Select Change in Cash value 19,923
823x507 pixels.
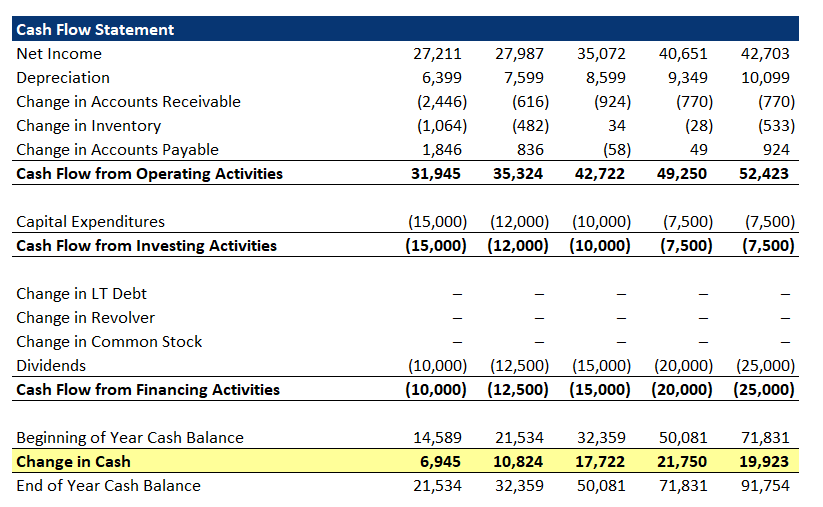pyautogui.click(x=764, y=462)
